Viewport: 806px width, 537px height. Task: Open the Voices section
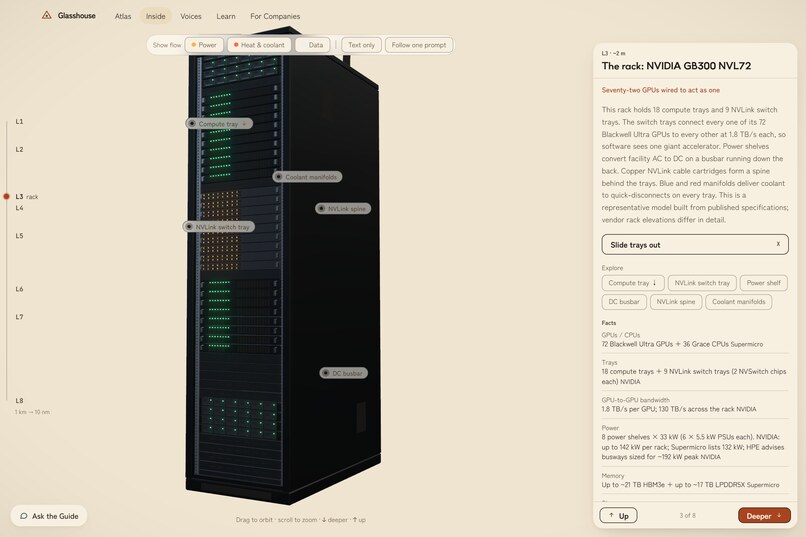191,16
